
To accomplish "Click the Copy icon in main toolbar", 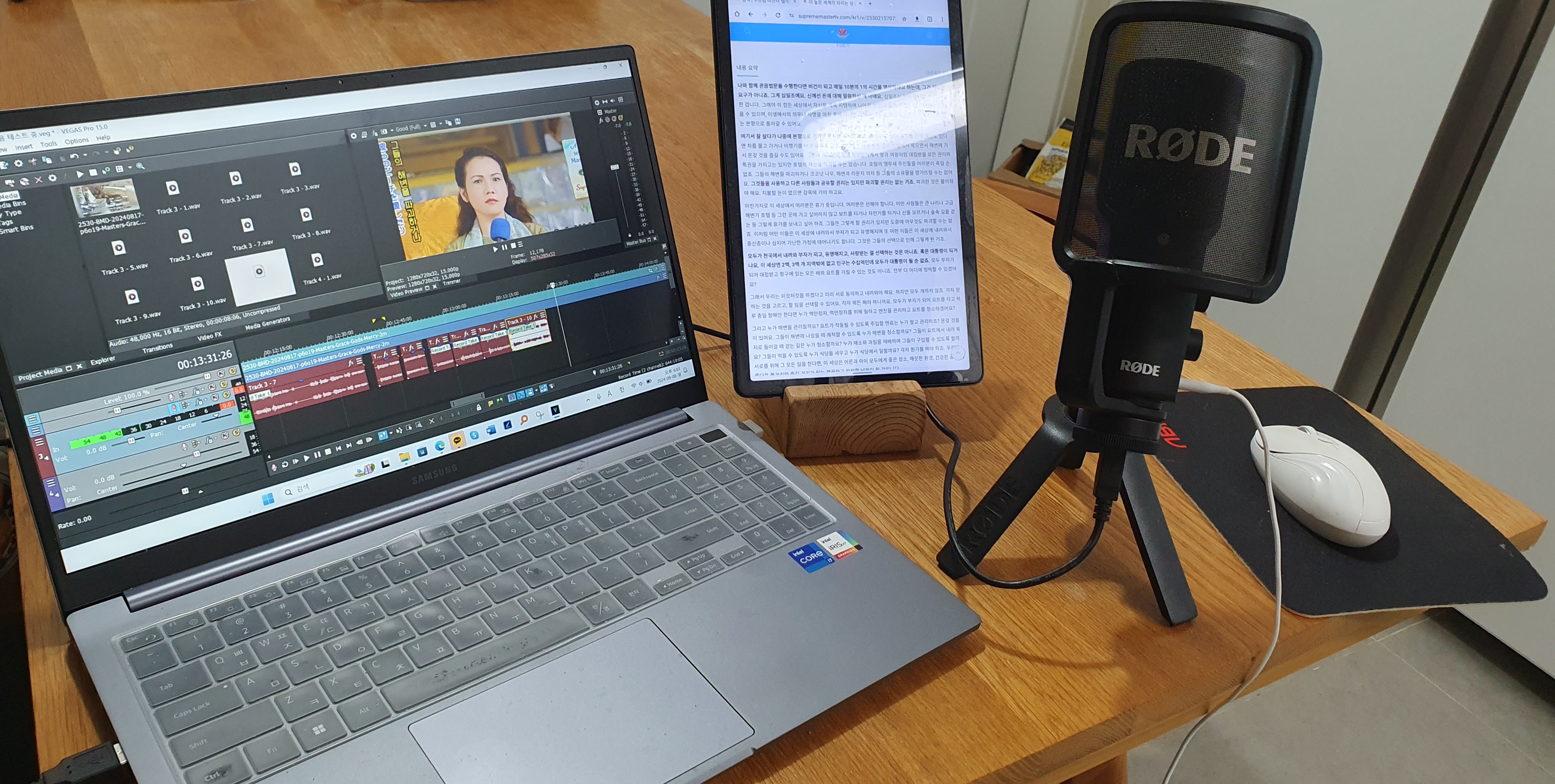I will click(x=47, y=160).
